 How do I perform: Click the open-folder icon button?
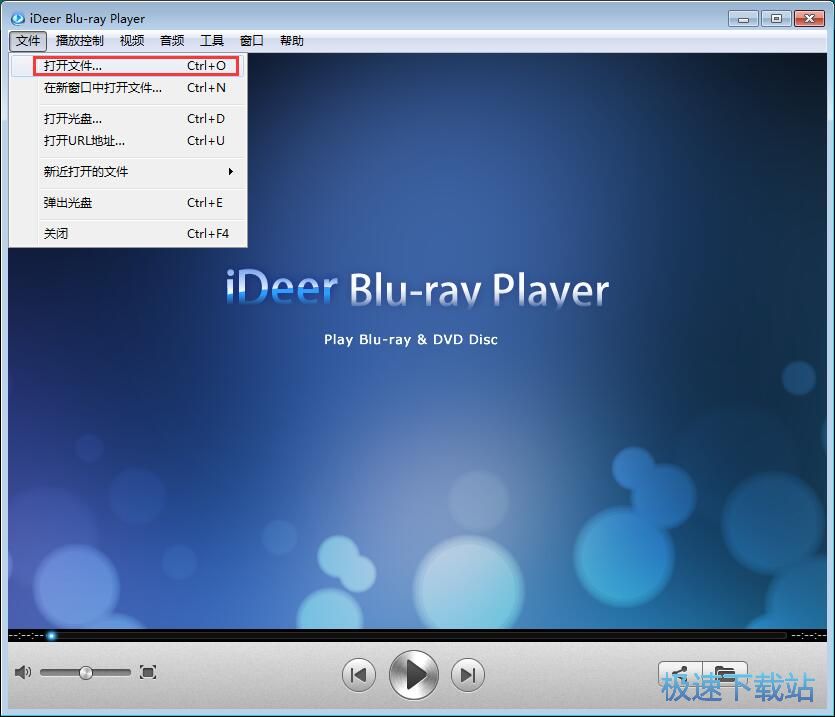(725, 675)
